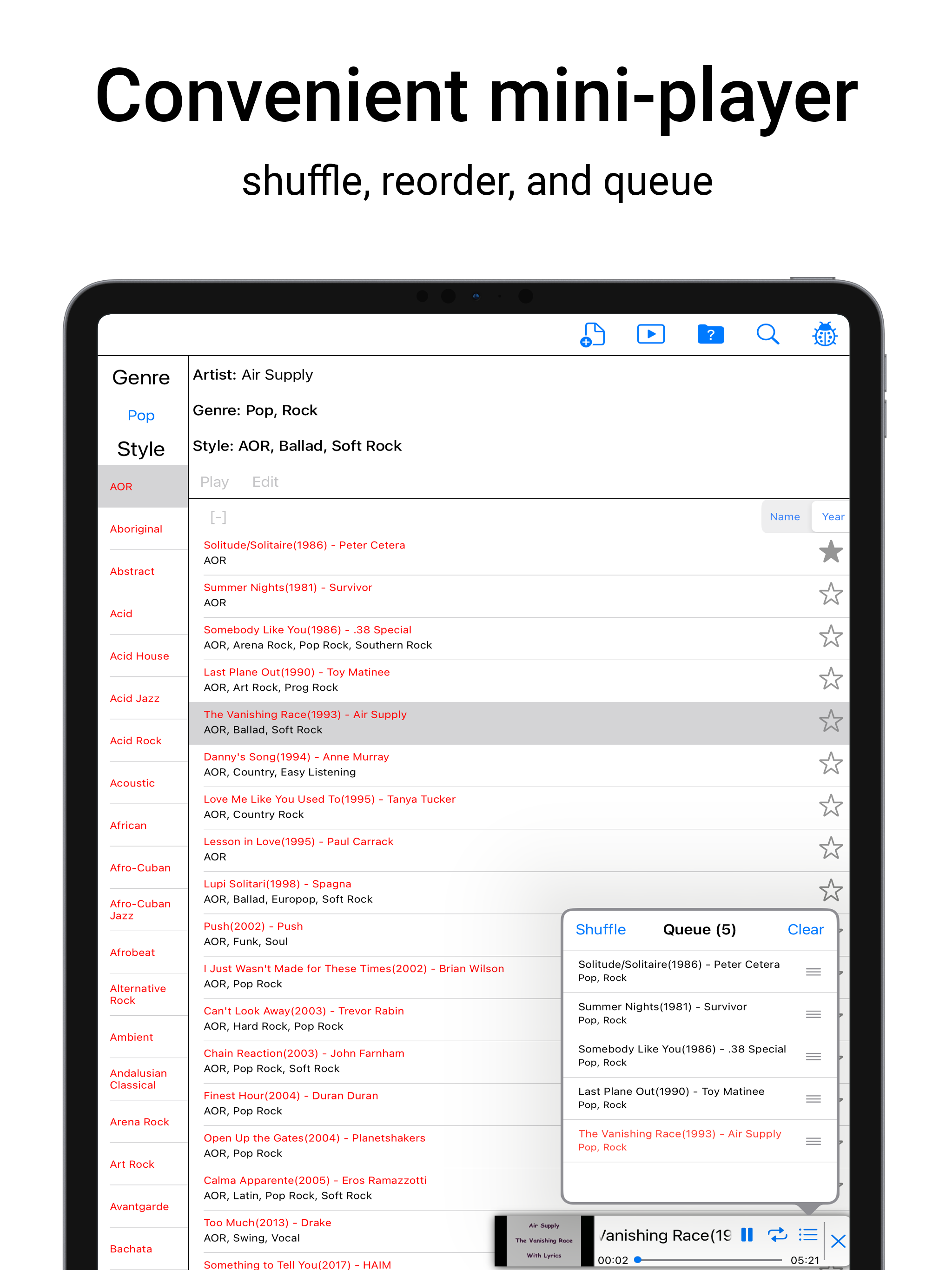The width and height of the screenshot is (952, 1270).
Task: Select Andalusian Classical style
Action: (x=143, y=1079)
